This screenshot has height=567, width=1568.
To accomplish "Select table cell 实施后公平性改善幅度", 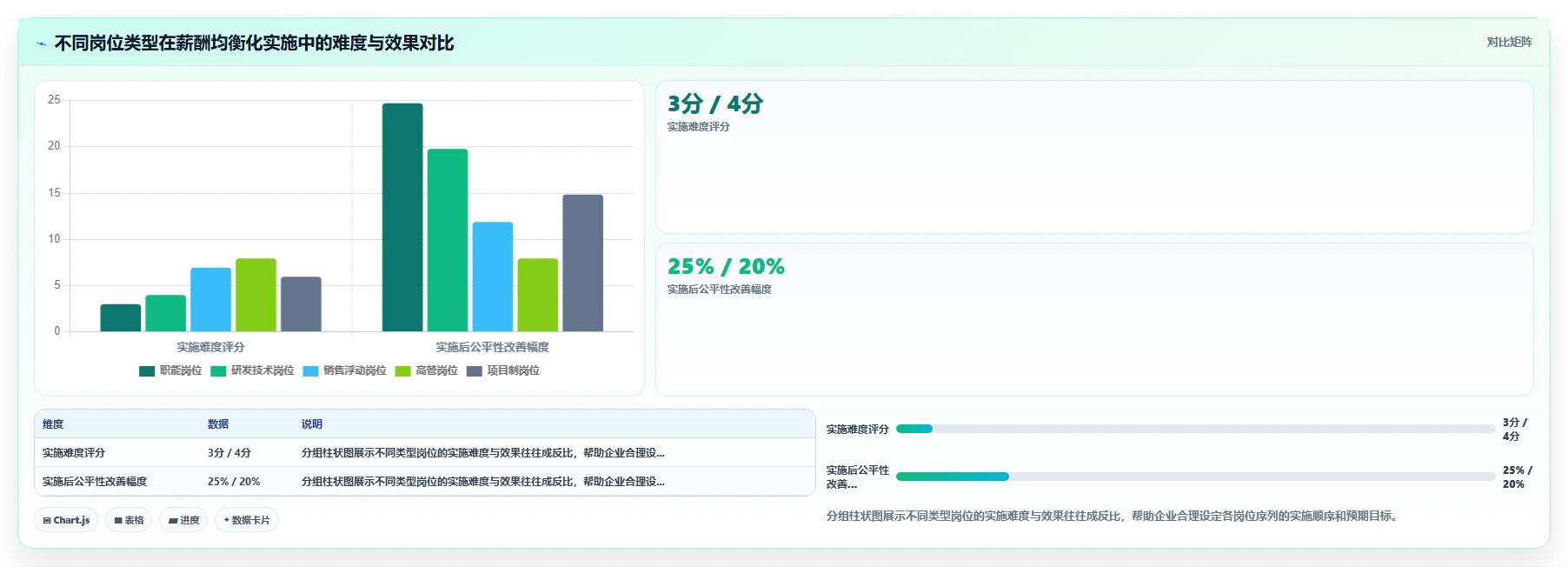I will click(95, 482).
